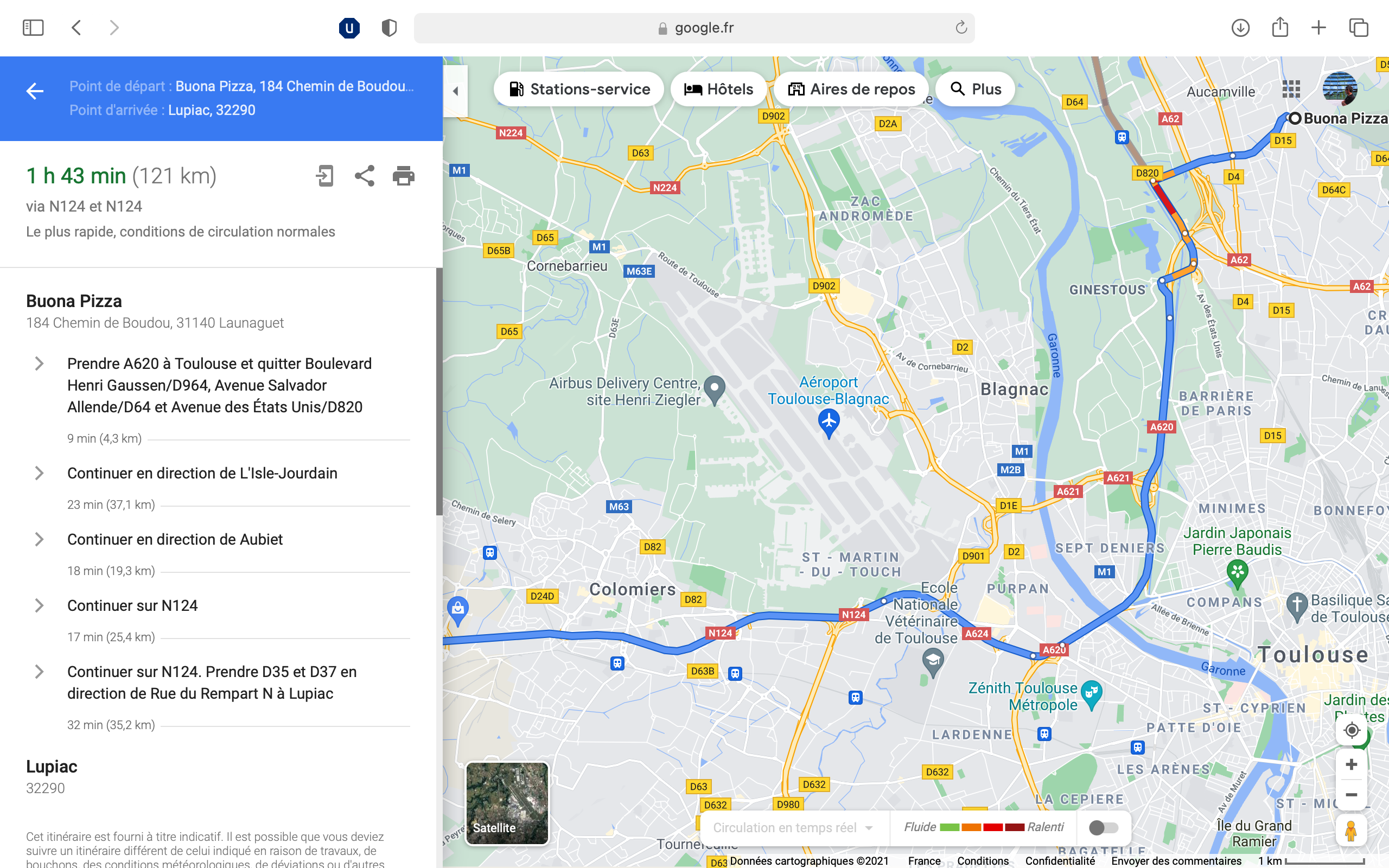Screen dimensions: 1389x868
Task: Select the Hôtels filter chip
Action: [x=718, y=89]
